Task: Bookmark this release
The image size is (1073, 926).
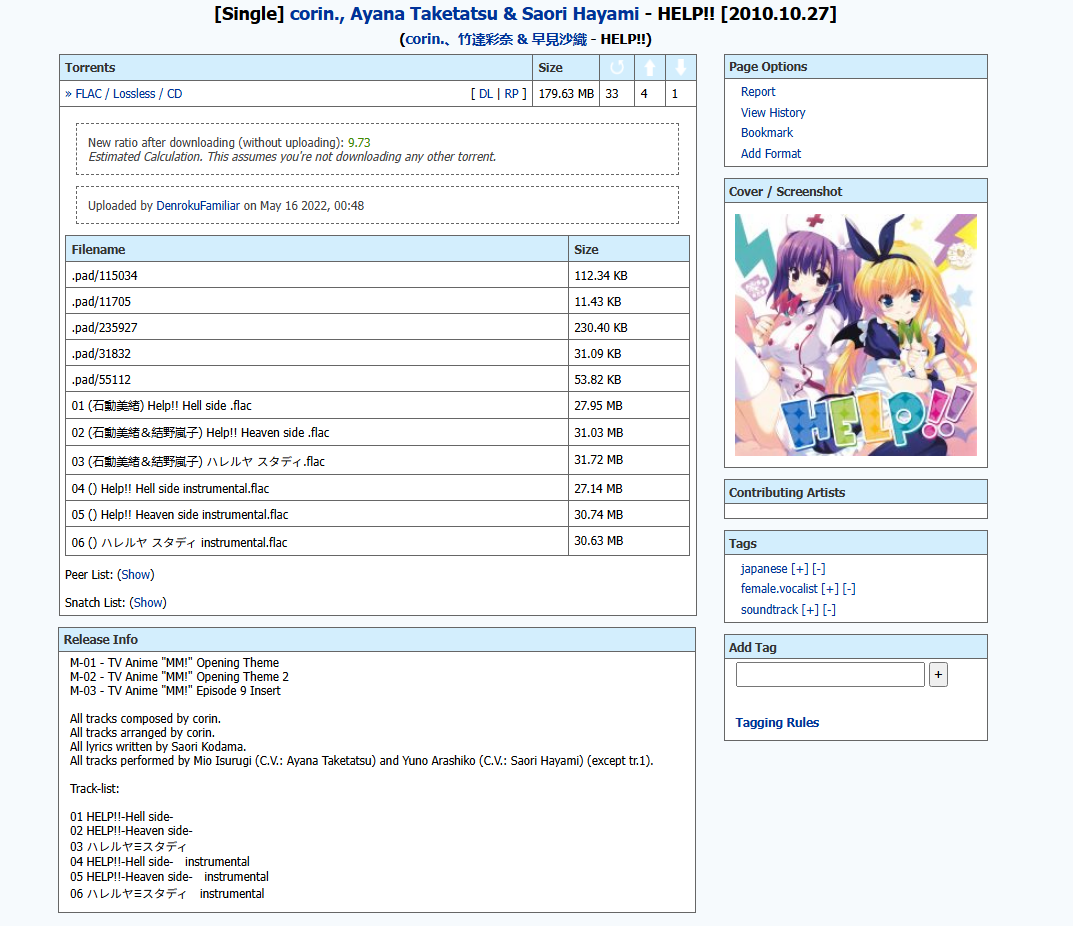Action: coord(766,133)
